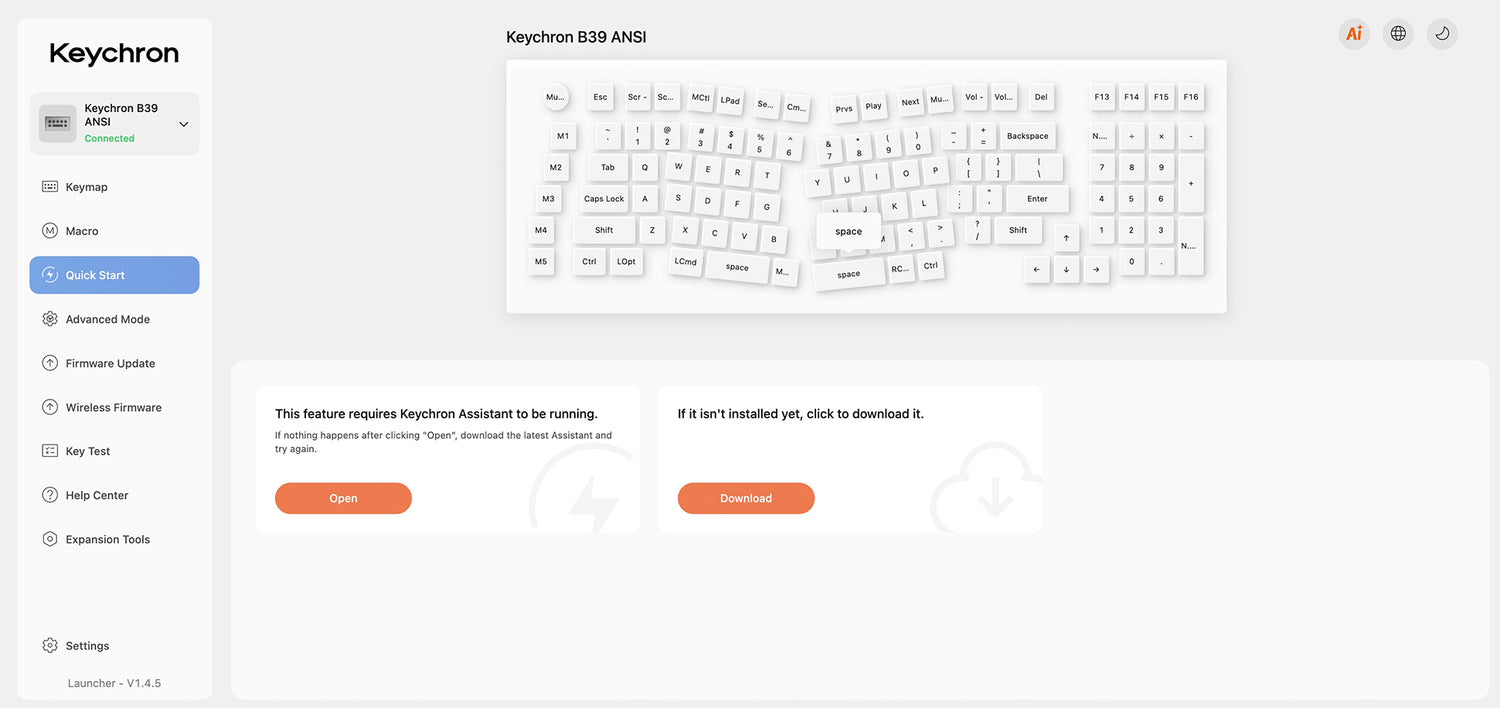The height and width of the screenshot is (708, 1500).
Task: Select the Play media key
Action: pos(874,105)
